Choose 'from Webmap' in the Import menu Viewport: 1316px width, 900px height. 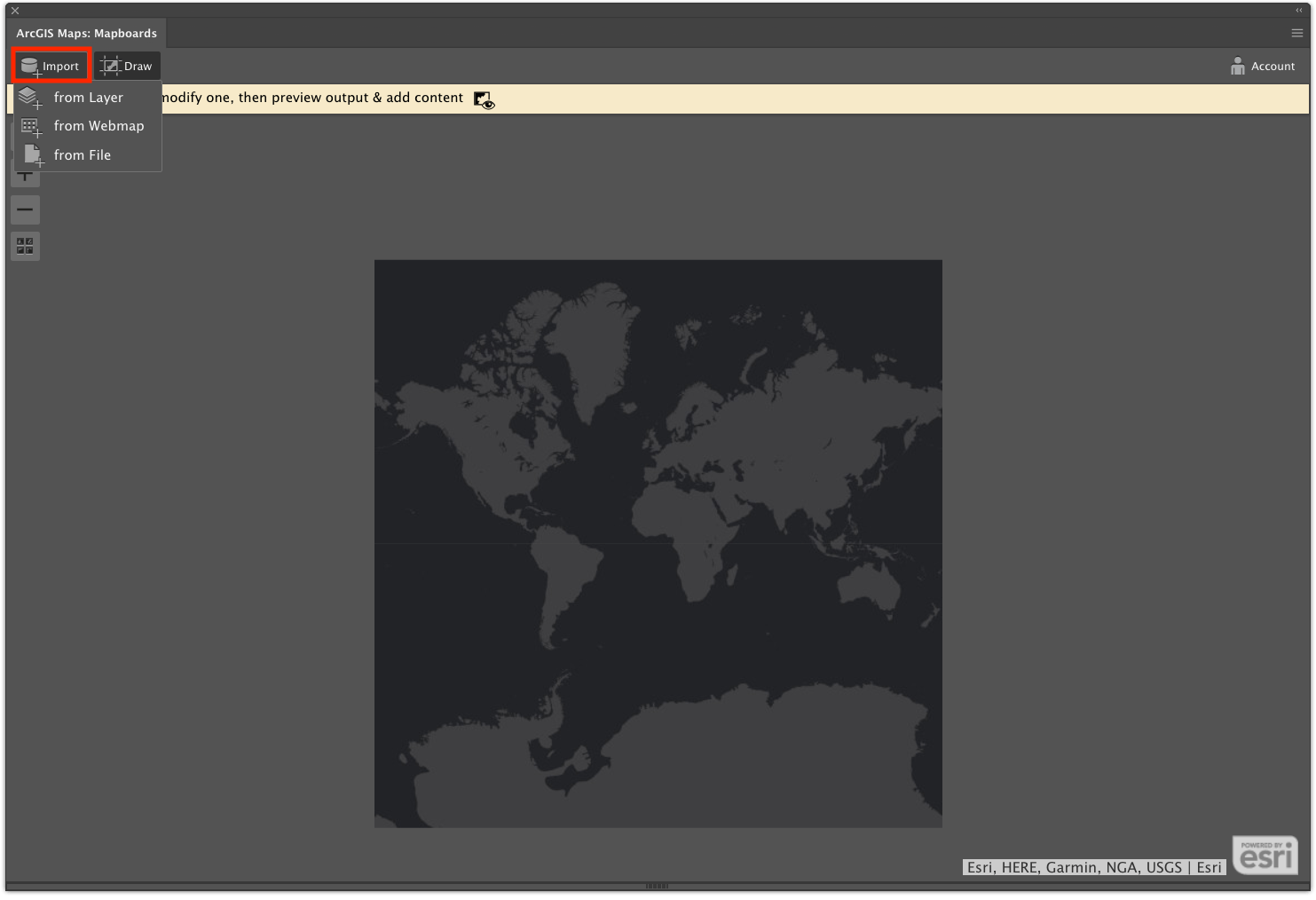(x=87, y=126)
